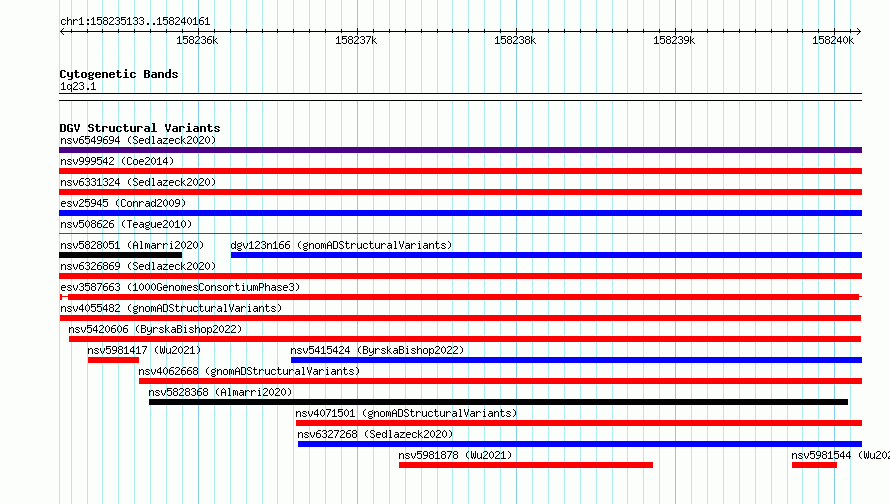The width and height of the screenshot is (890, 504).
Task: Select the nsv5415424 (ByrskaBishop2022) blue bar
Action: [576, 360]
